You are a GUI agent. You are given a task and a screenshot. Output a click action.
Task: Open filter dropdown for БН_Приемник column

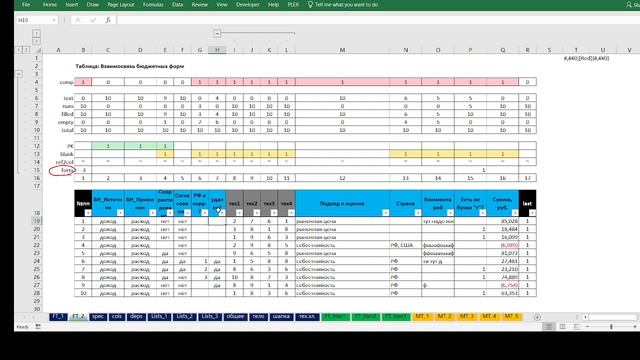(x=152, y=213)
